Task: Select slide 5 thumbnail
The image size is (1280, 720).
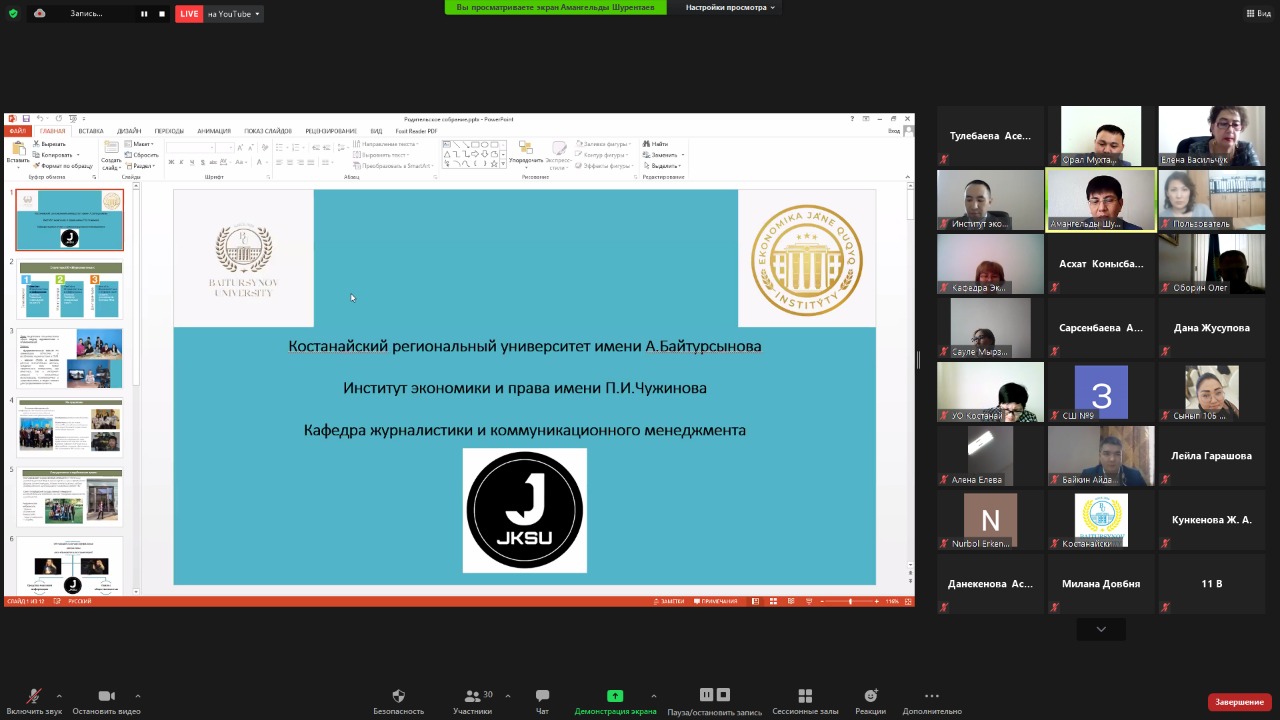Action: click(70, 497)
